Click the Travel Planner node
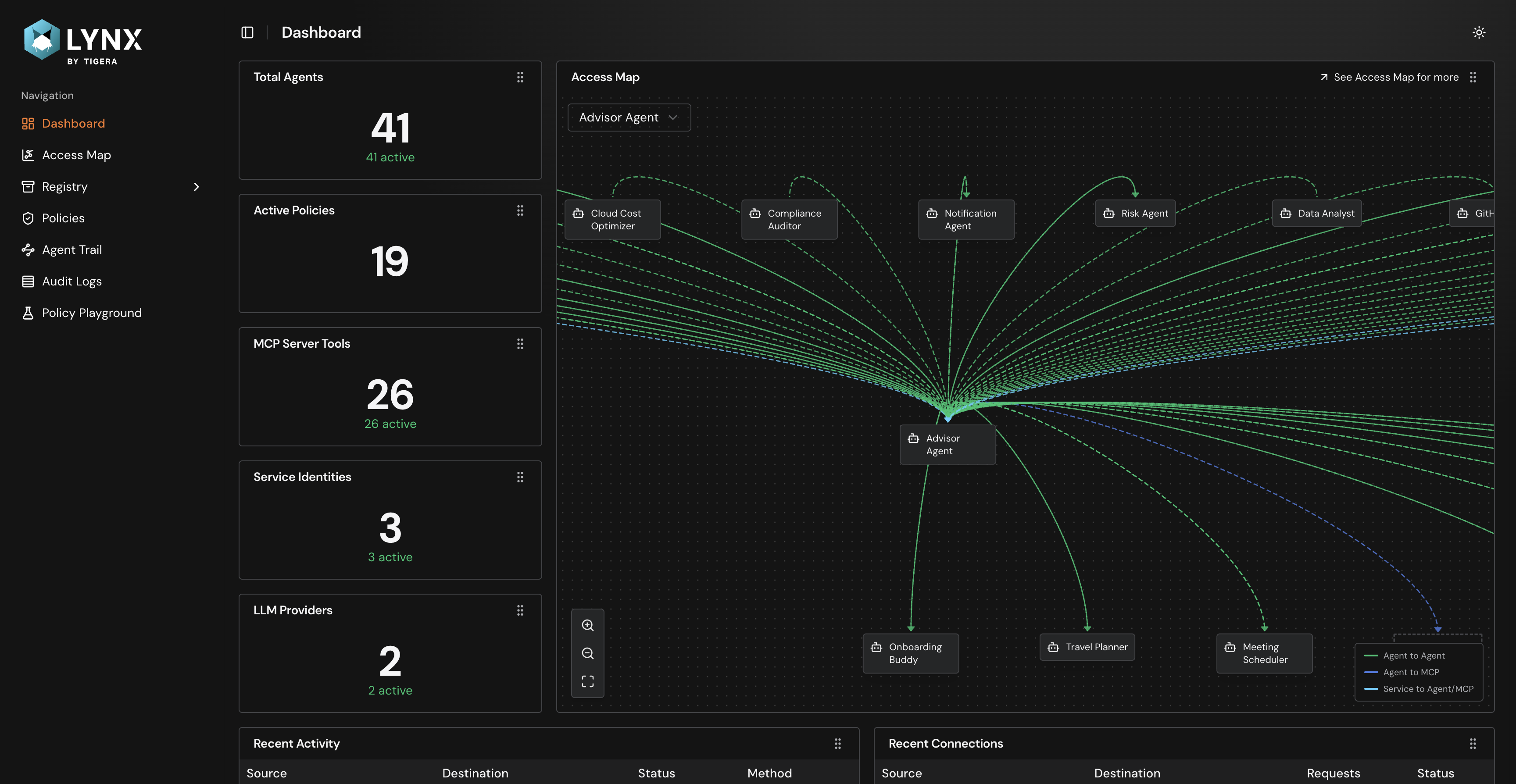The height and width of the screenshot is (784, 1516). click(1087, 647)
